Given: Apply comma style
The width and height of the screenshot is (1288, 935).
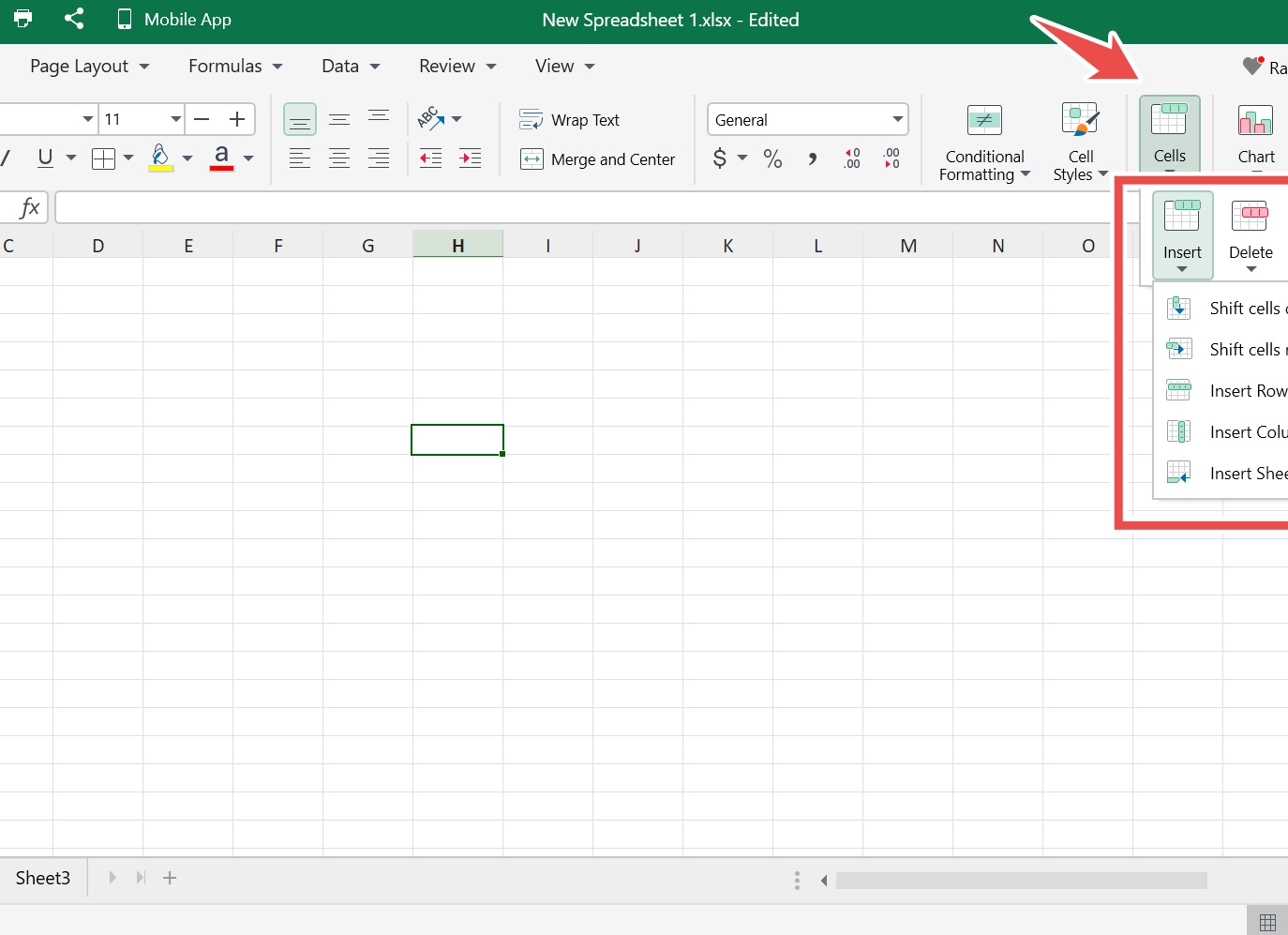Looking at the screenshot, I should (812, 158).
